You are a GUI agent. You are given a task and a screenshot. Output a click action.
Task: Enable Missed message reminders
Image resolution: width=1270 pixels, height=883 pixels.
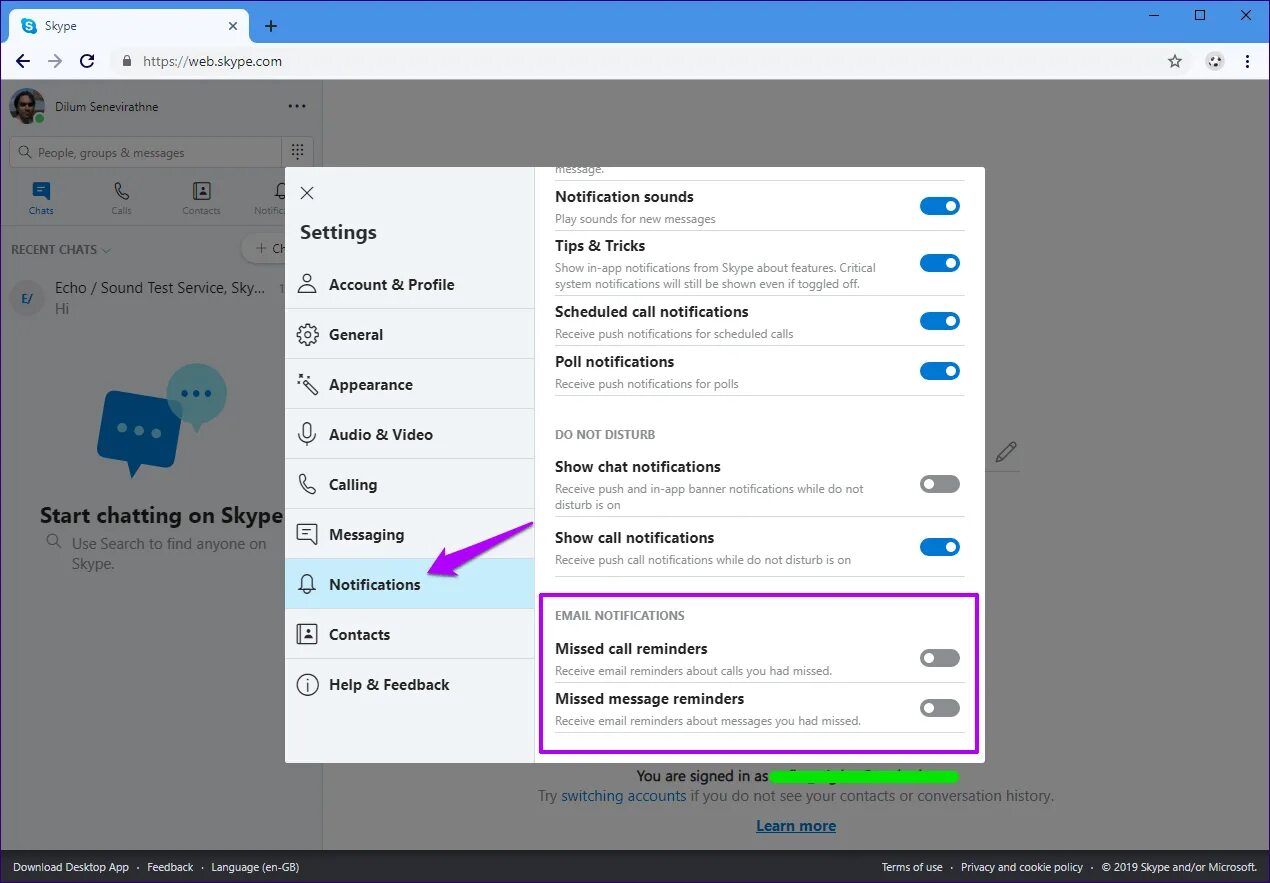[939, 708]
